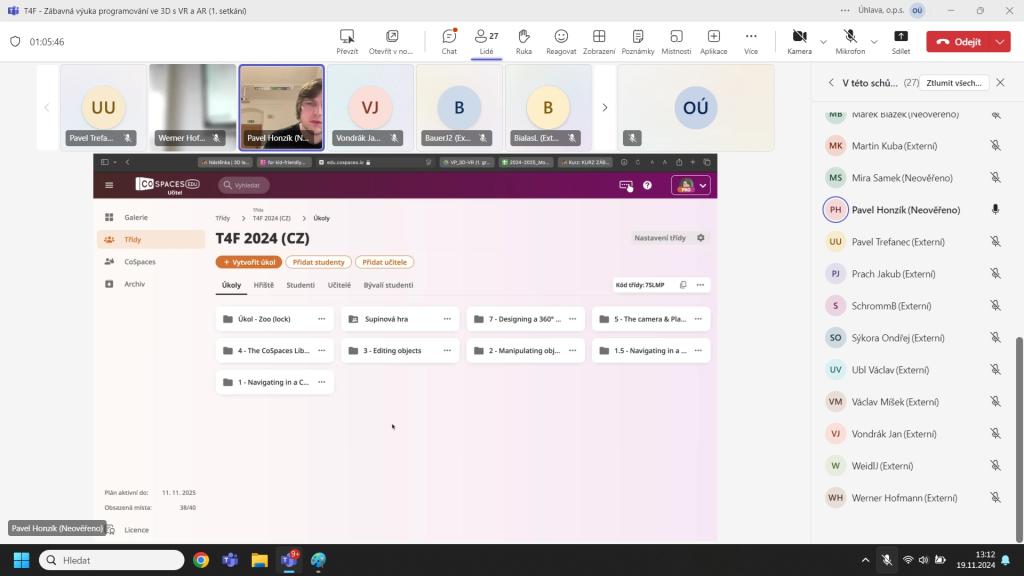Open the Chat panel in Teams

click(x=449, y=41)
